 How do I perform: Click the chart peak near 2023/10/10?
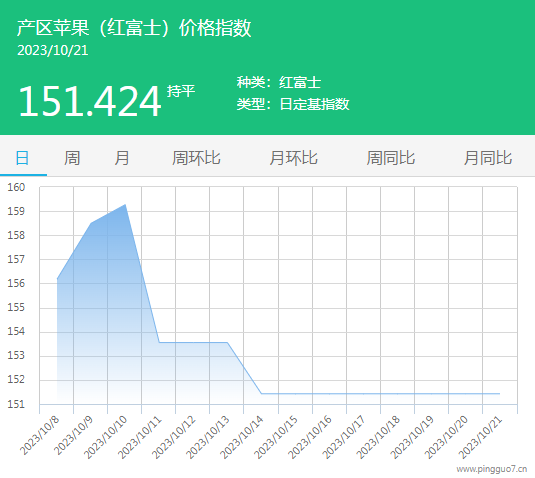tap(125, 205)
